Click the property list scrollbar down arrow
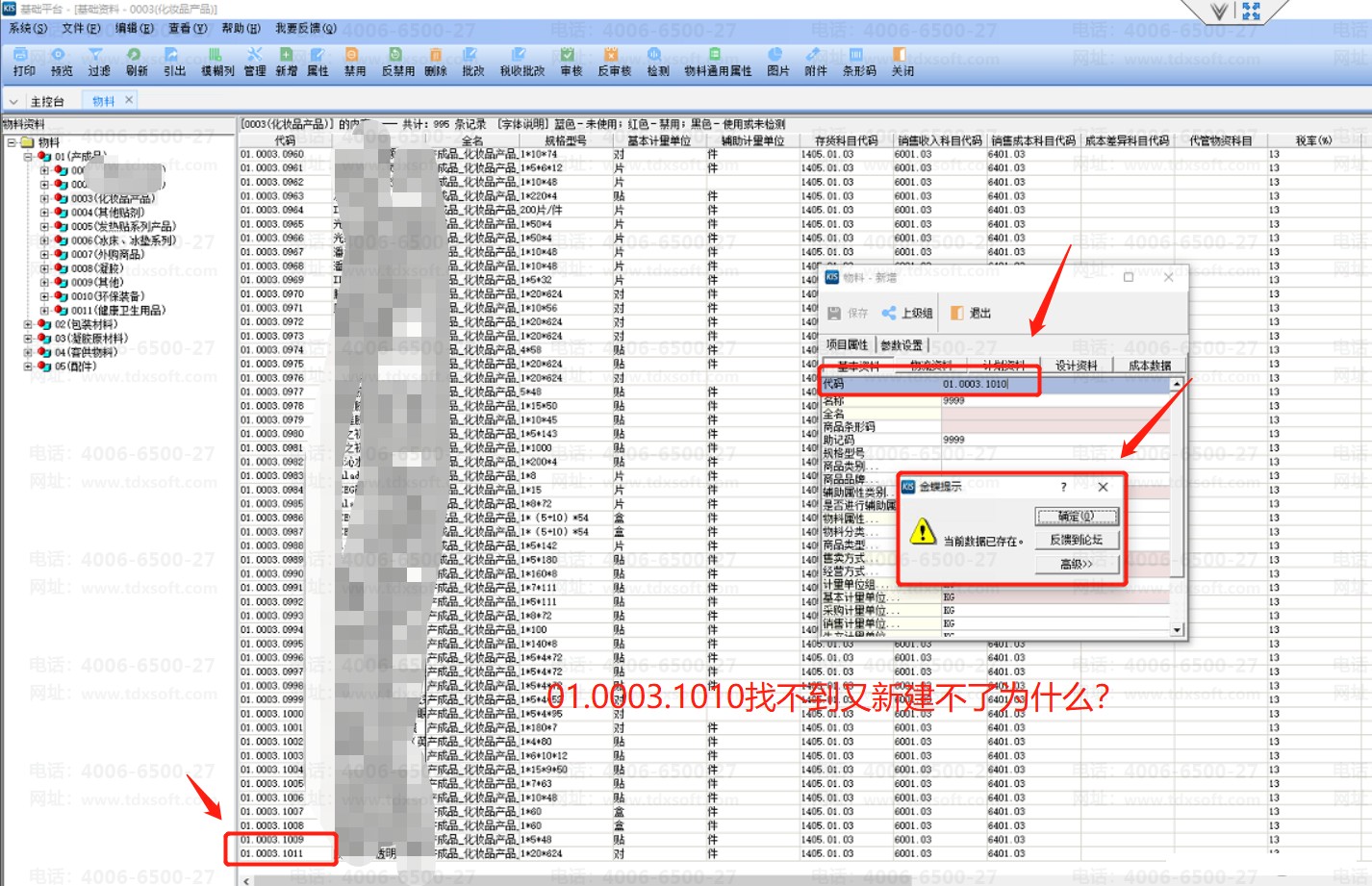 pos(1177,630)
